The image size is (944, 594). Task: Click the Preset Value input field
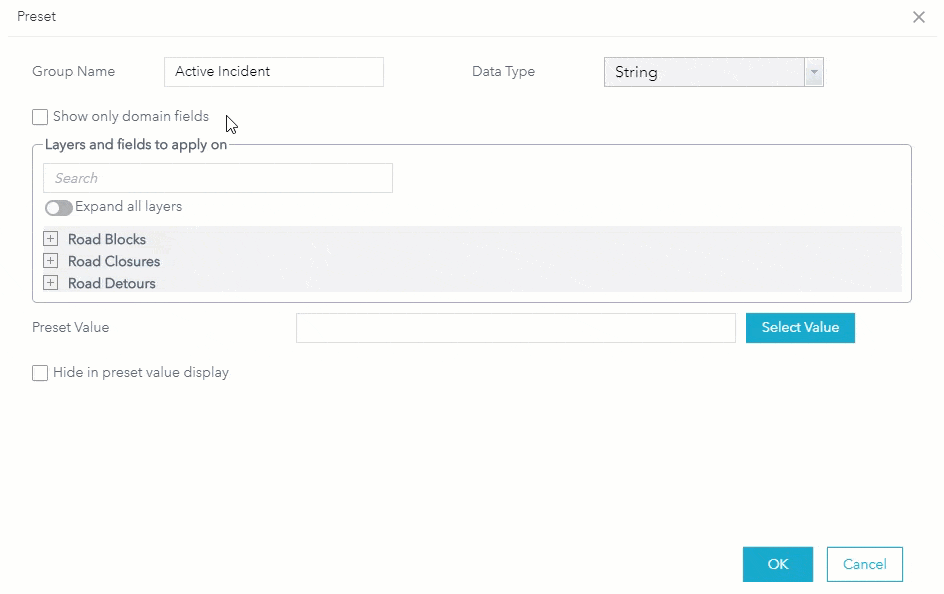515,328
